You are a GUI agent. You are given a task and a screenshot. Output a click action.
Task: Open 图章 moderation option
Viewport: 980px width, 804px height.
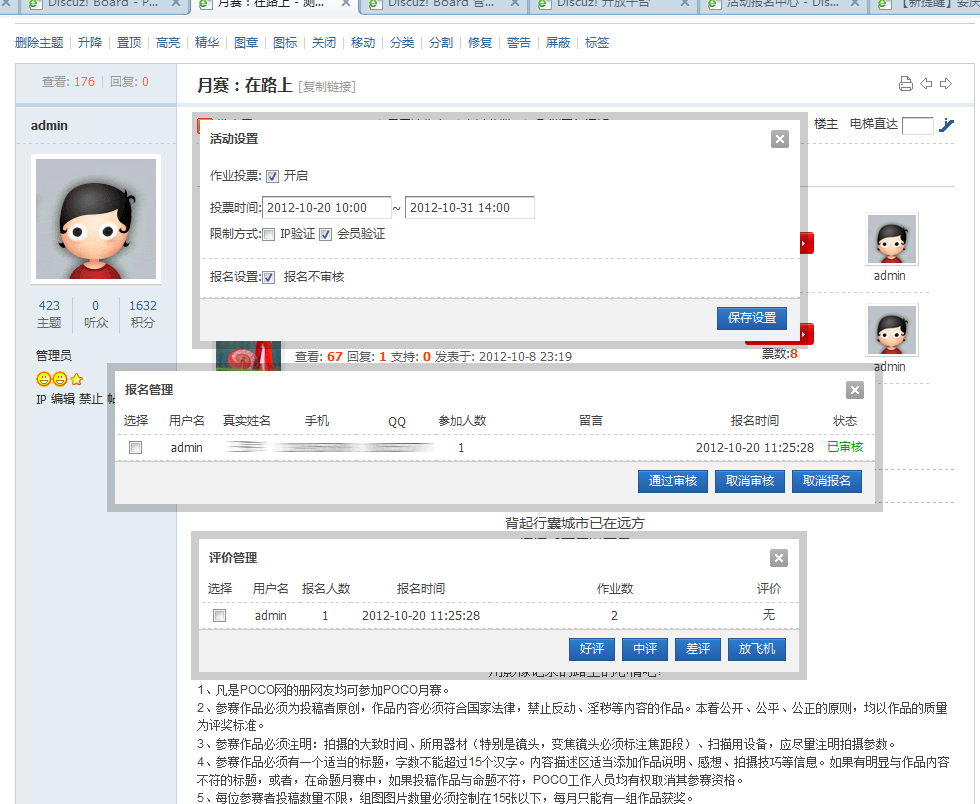pyautogui.click(x=246, y=43)
